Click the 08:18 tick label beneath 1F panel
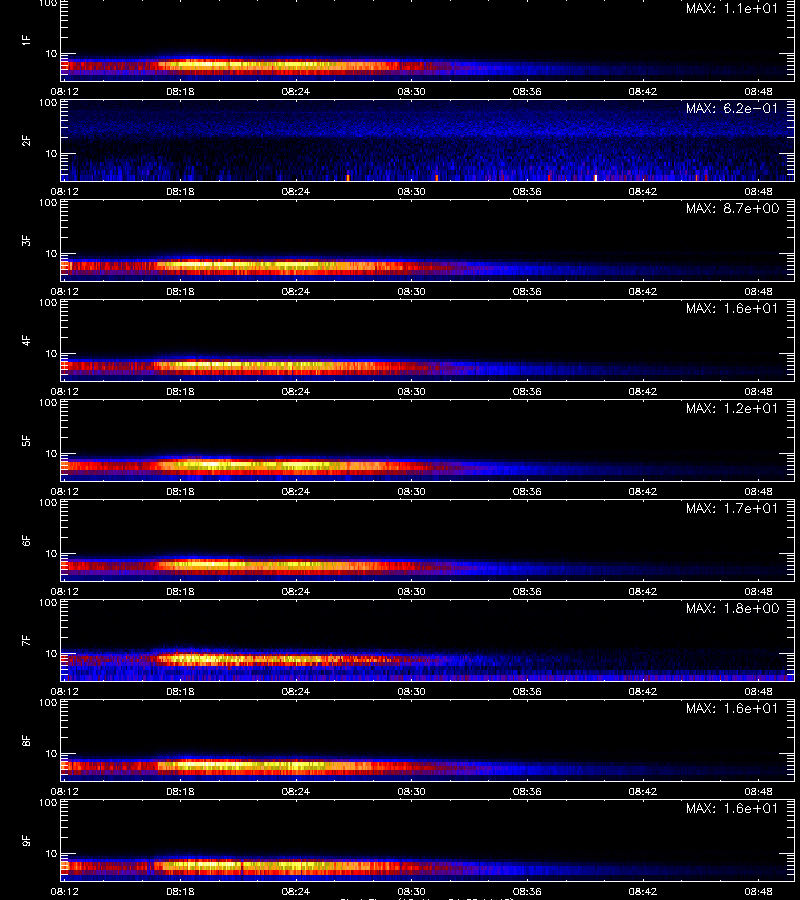The height and width of the screenshot is (900, 800). (180, 91)
